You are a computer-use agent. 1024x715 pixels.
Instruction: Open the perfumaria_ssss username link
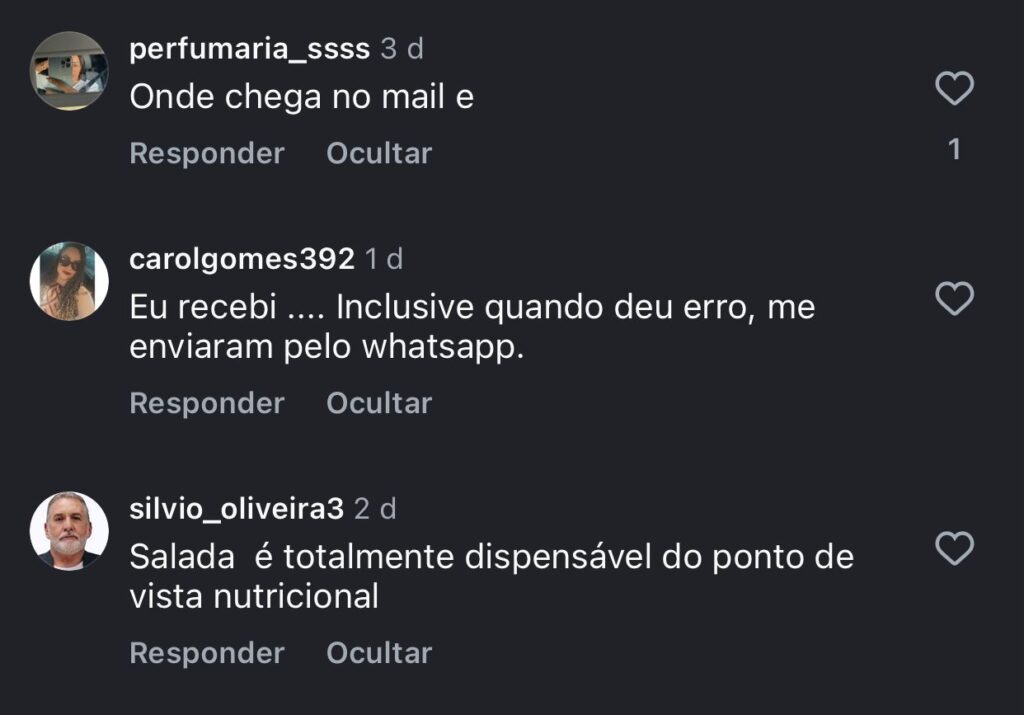pyautogui.click(x=250, y=49)
